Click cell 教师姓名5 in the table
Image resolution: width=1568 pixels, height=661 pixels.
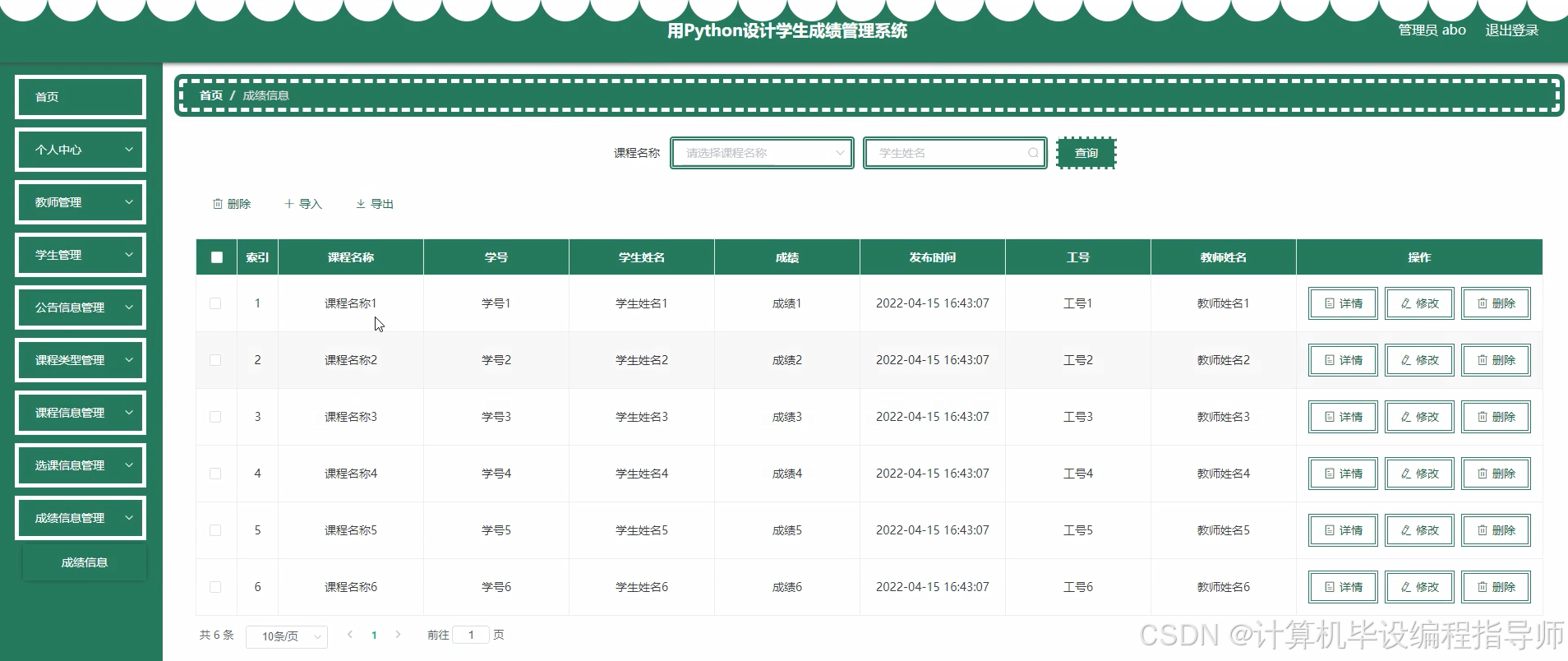point(1224,530)
